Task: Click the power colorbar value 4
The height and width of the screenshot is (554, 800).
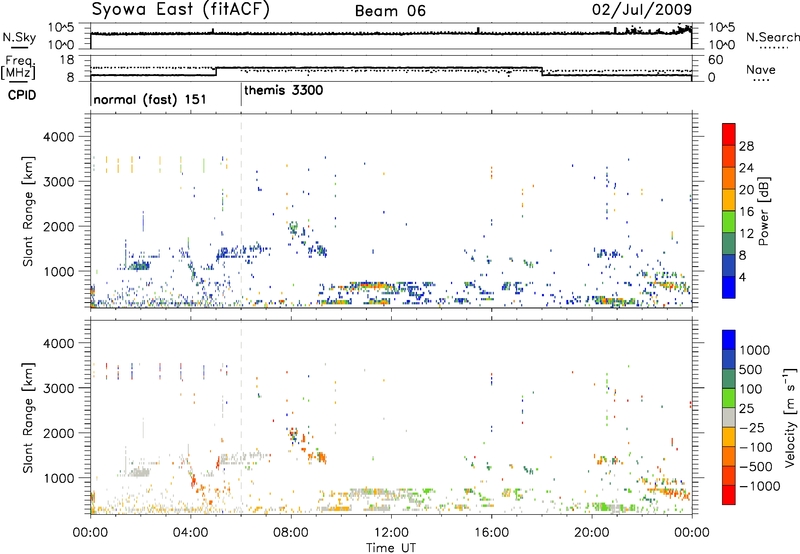Action: click(743, 277)
